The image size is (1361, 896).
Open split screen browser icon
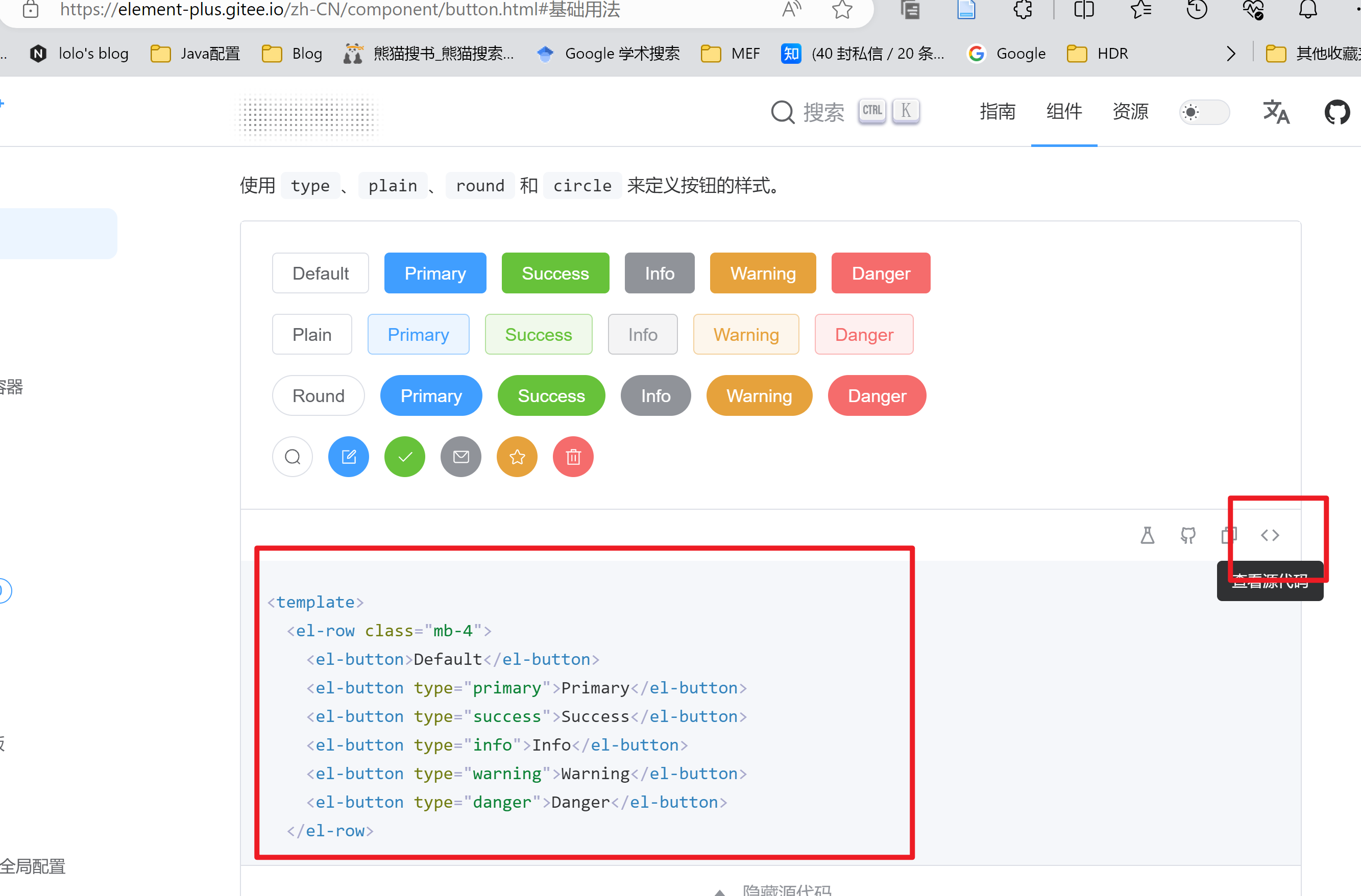pyautogui.click(x=1084, y=9)
